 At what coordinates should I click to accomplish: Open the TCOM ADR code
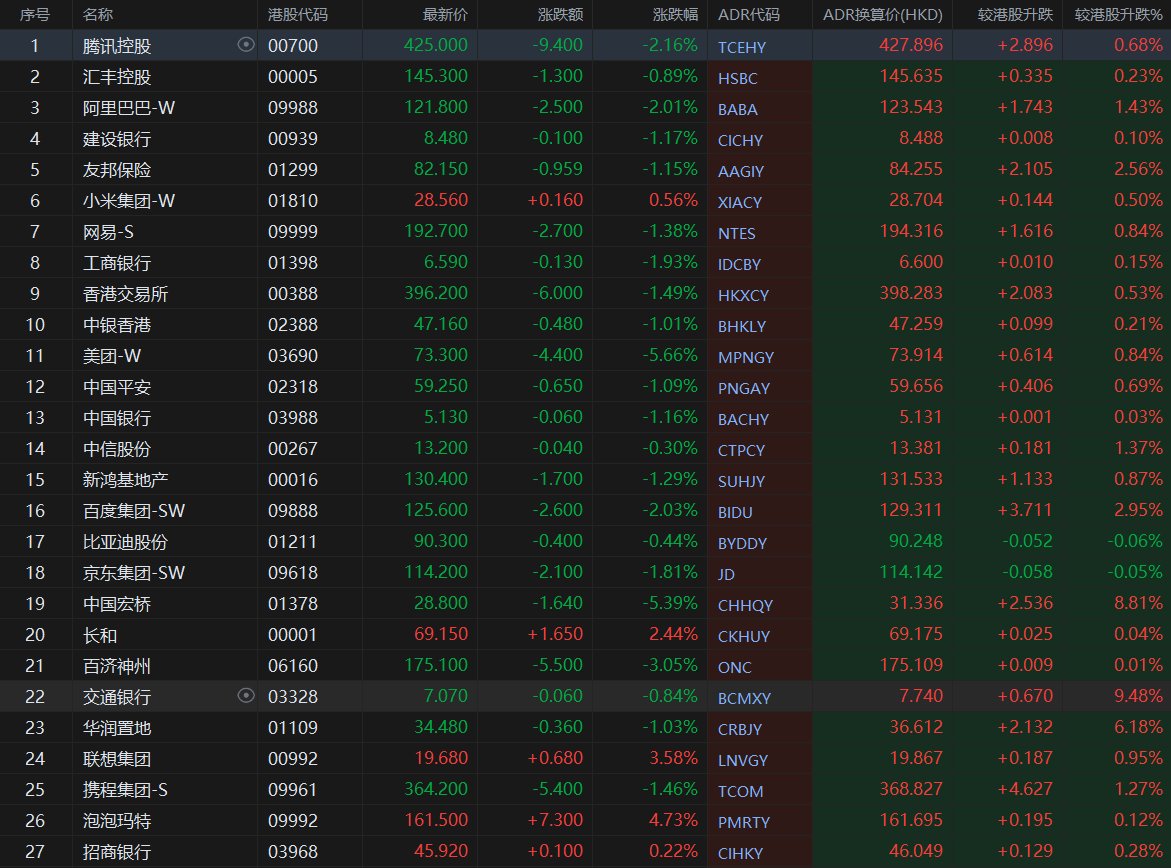(x=740, y=791)
